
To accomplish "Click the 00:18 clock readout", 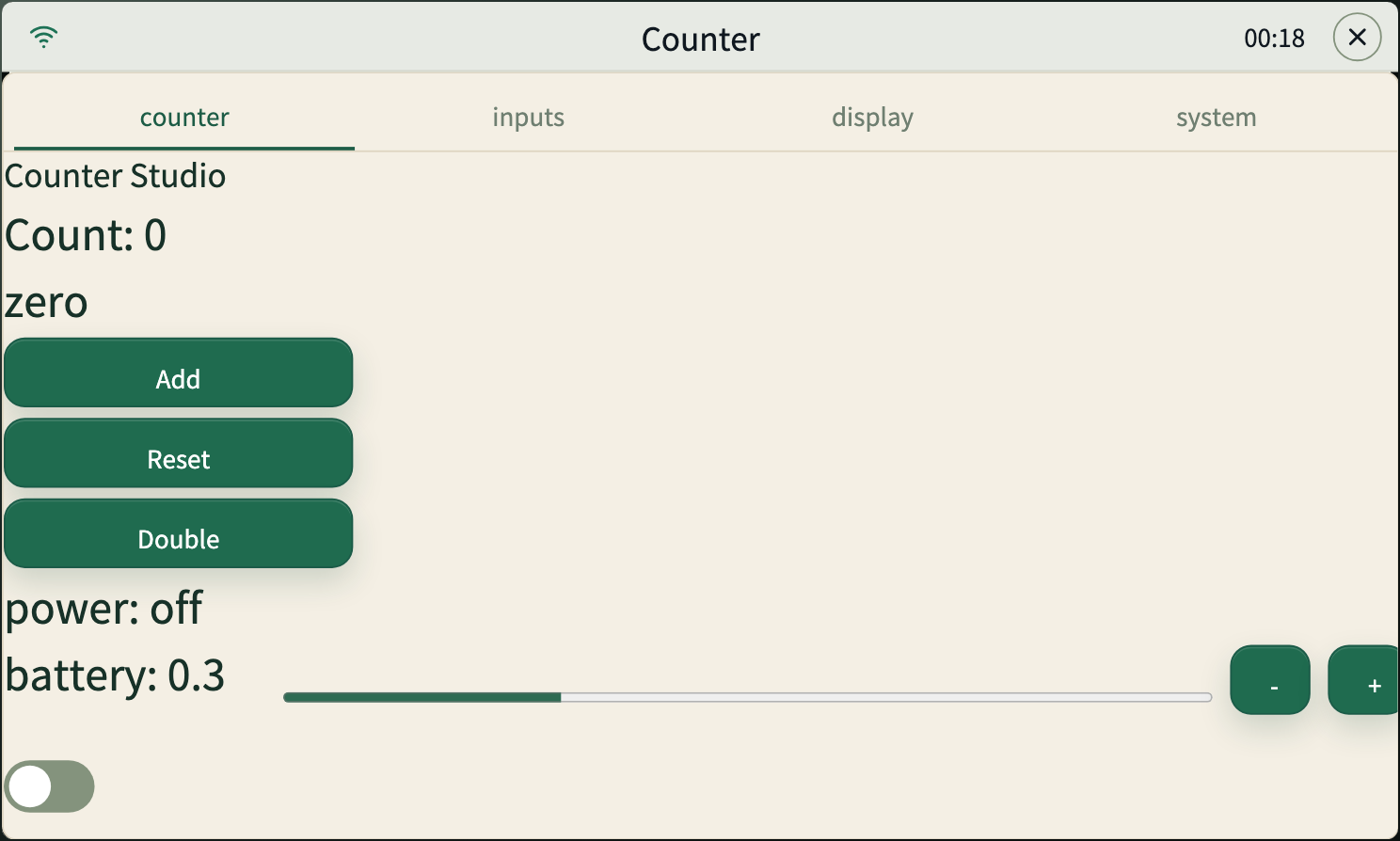I will pos(1274,39).
